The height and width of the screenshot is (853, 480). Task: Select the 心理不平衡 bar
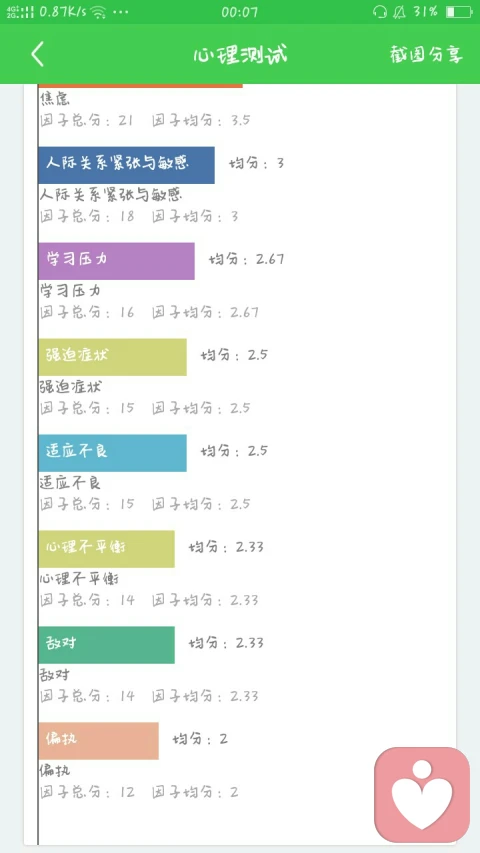(107, 549)
